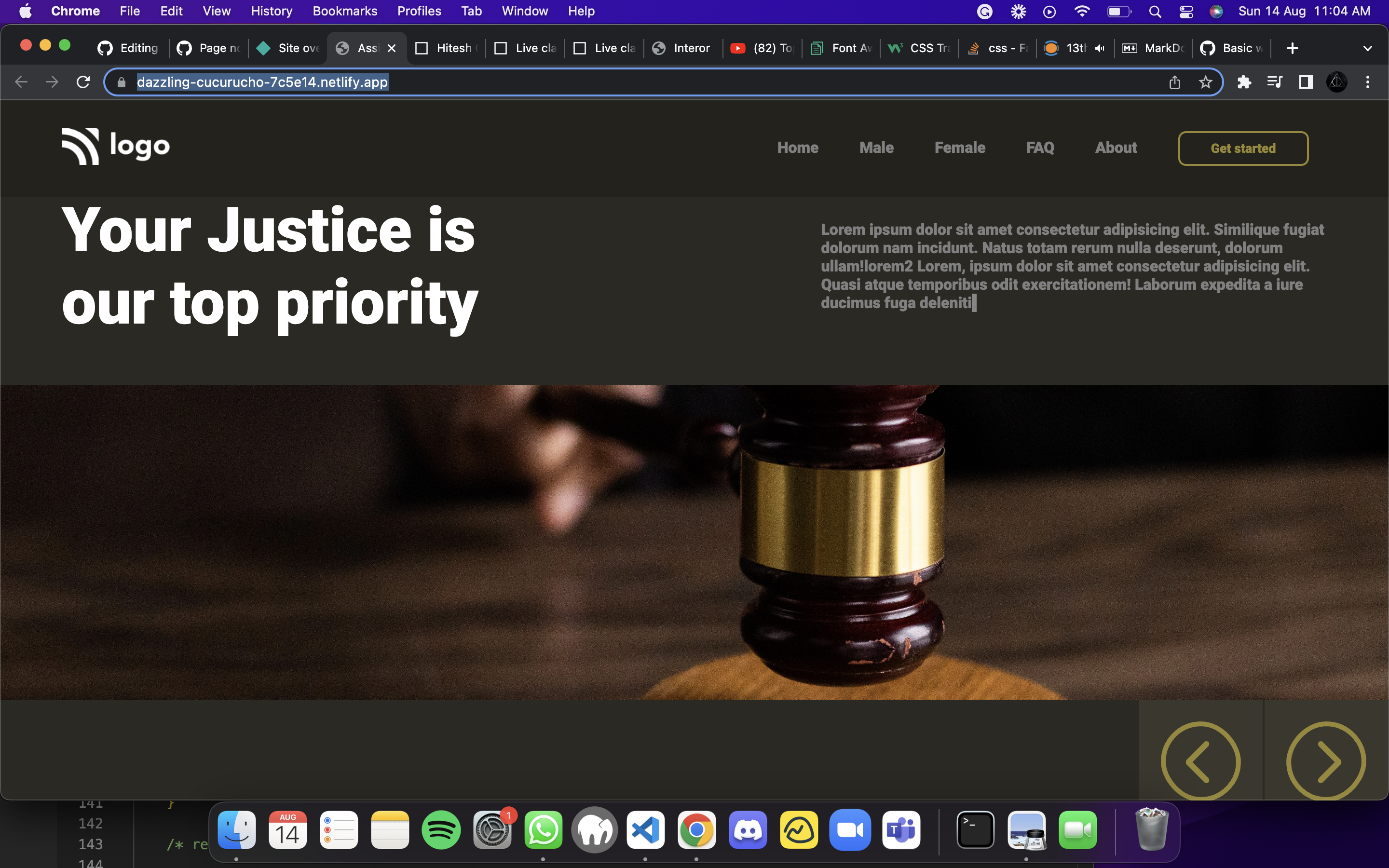1389x868 pixels.
Task: Switch to the Font Awesome tab
Action: (x=842, y=48)
